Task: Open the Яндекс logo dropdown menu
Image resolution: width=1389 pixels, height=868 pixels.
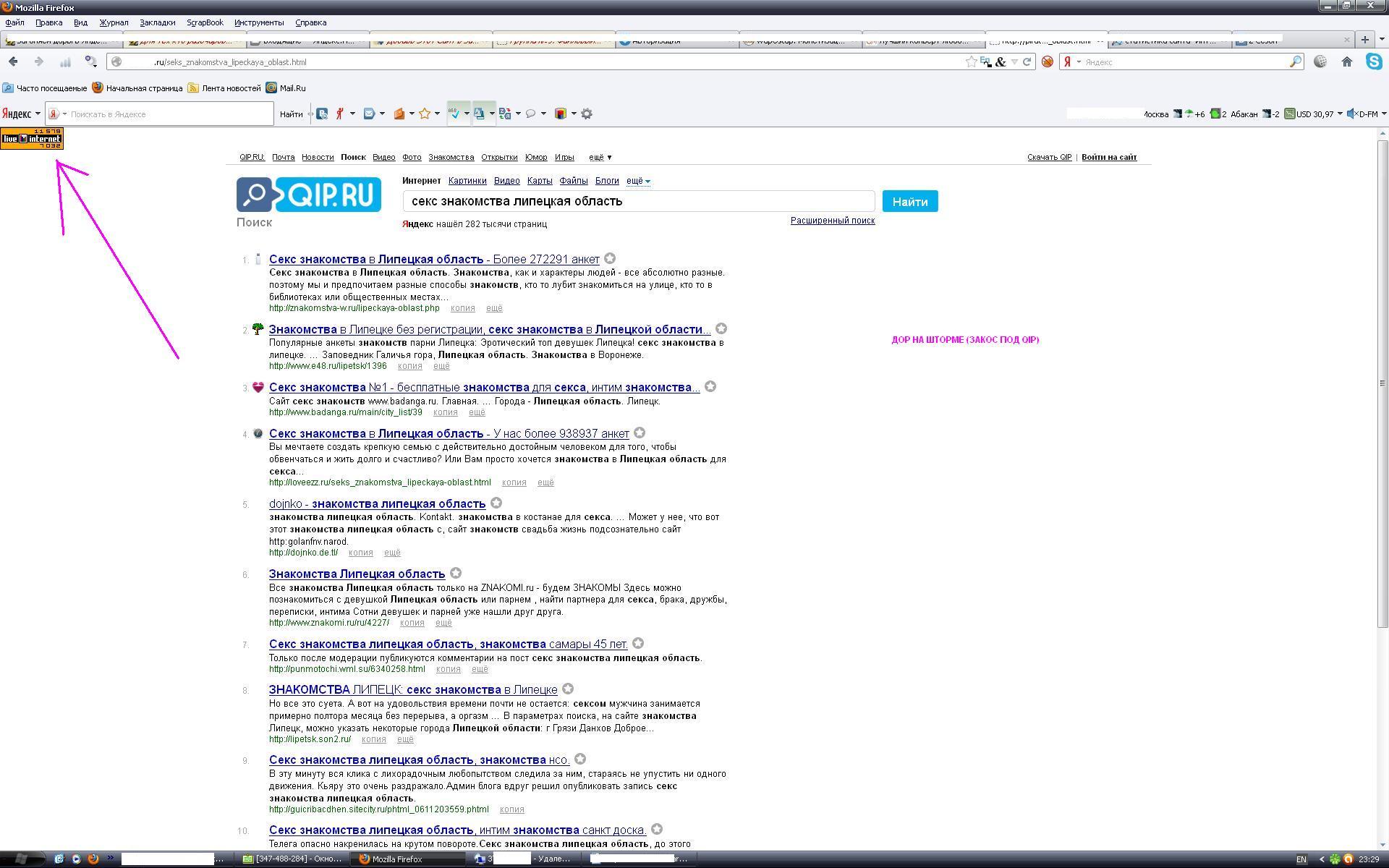Action: [20, 114]
